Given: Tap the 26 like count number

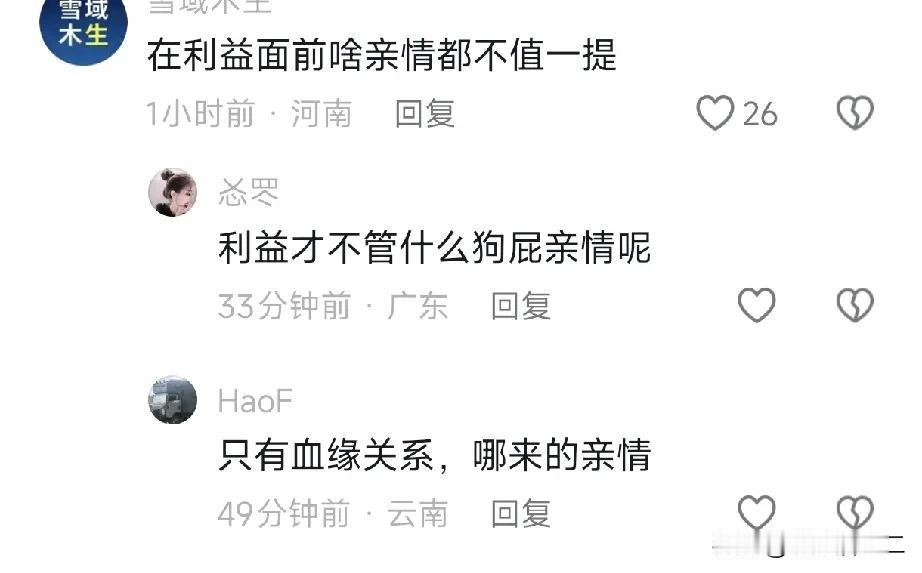Looking at the screenshot, I should tap(760, 114).
